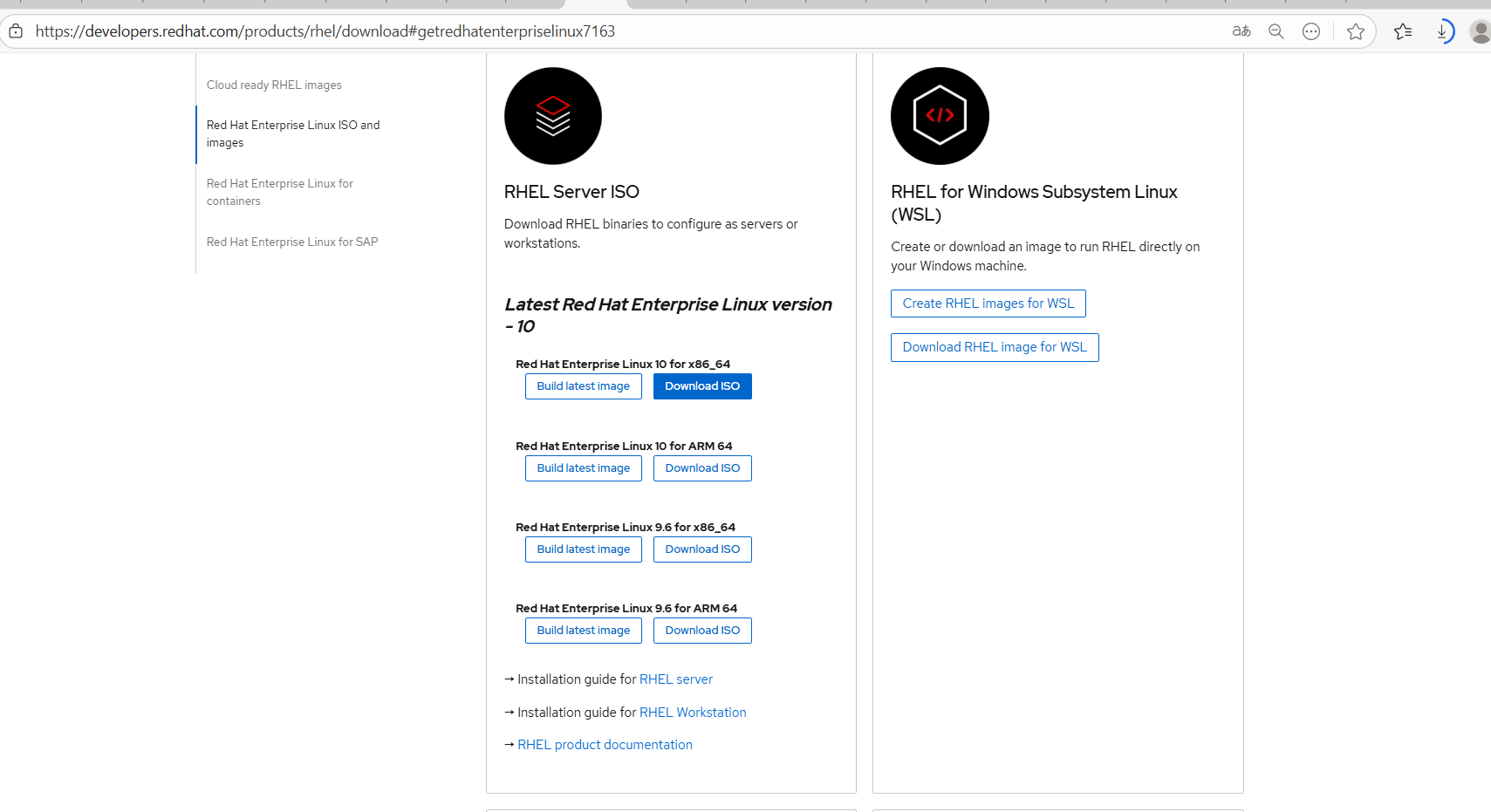Open the favorites list icon
The width and height of the screenshot is (1491, 812).
[1403, 31]
